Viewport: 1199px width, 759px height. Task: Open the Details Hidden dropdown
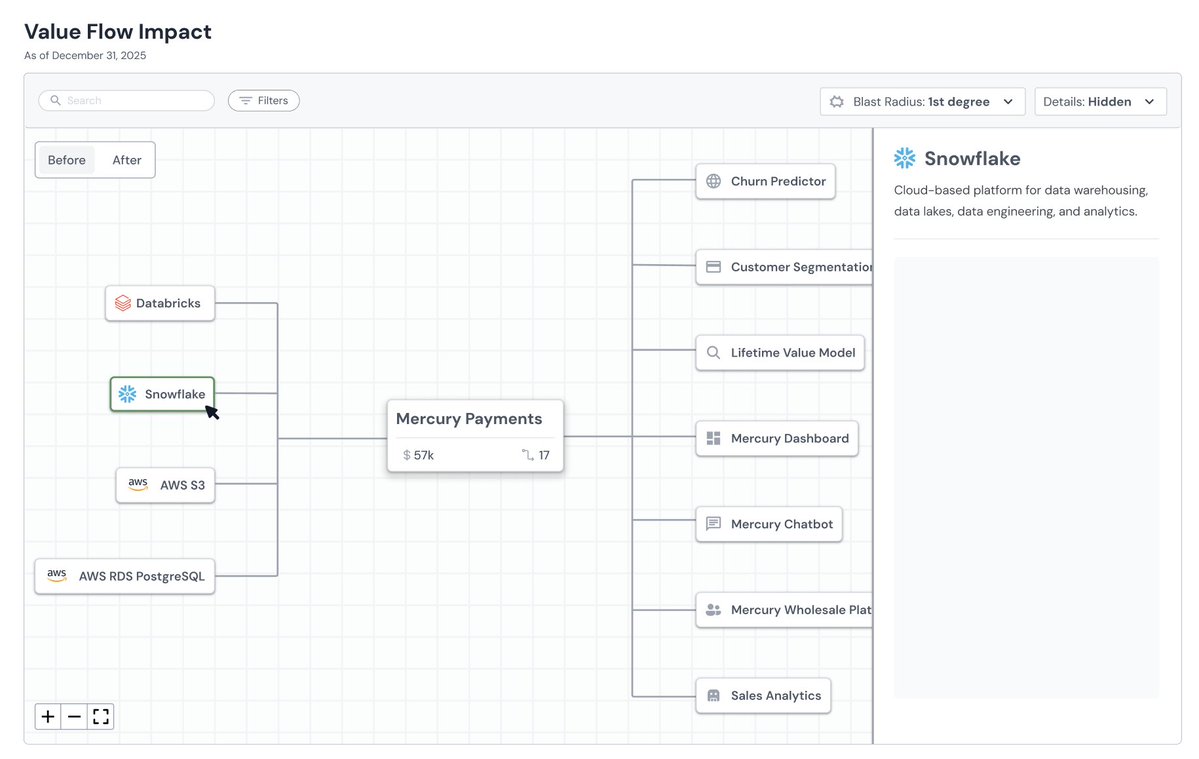coord(1100,102)
